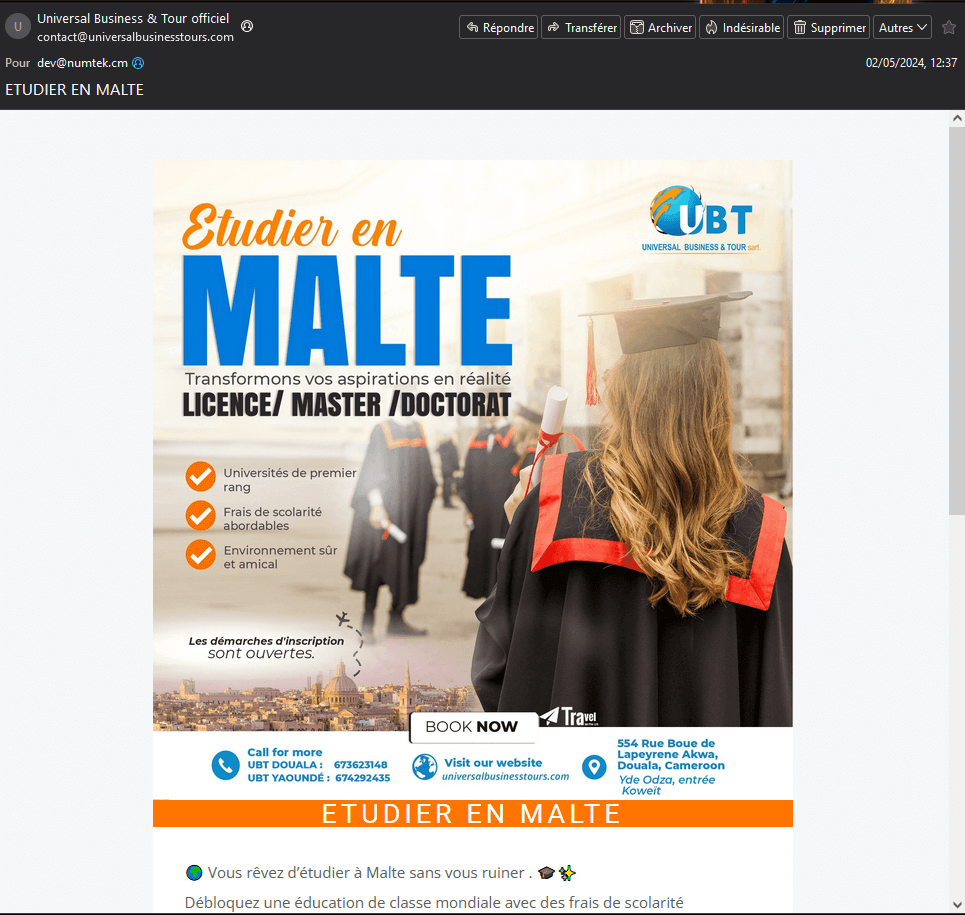Click the location pin icon by address

pos(594,766)
